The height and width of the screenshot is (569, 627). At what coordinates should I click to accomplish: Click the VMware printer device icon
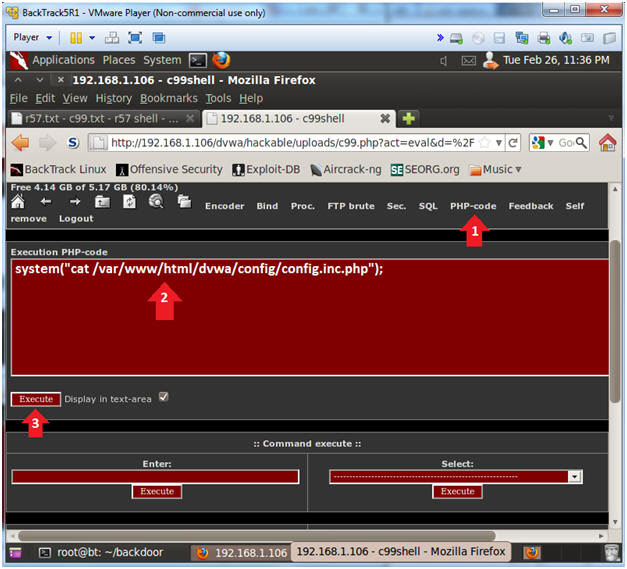(x=544, y=38)
